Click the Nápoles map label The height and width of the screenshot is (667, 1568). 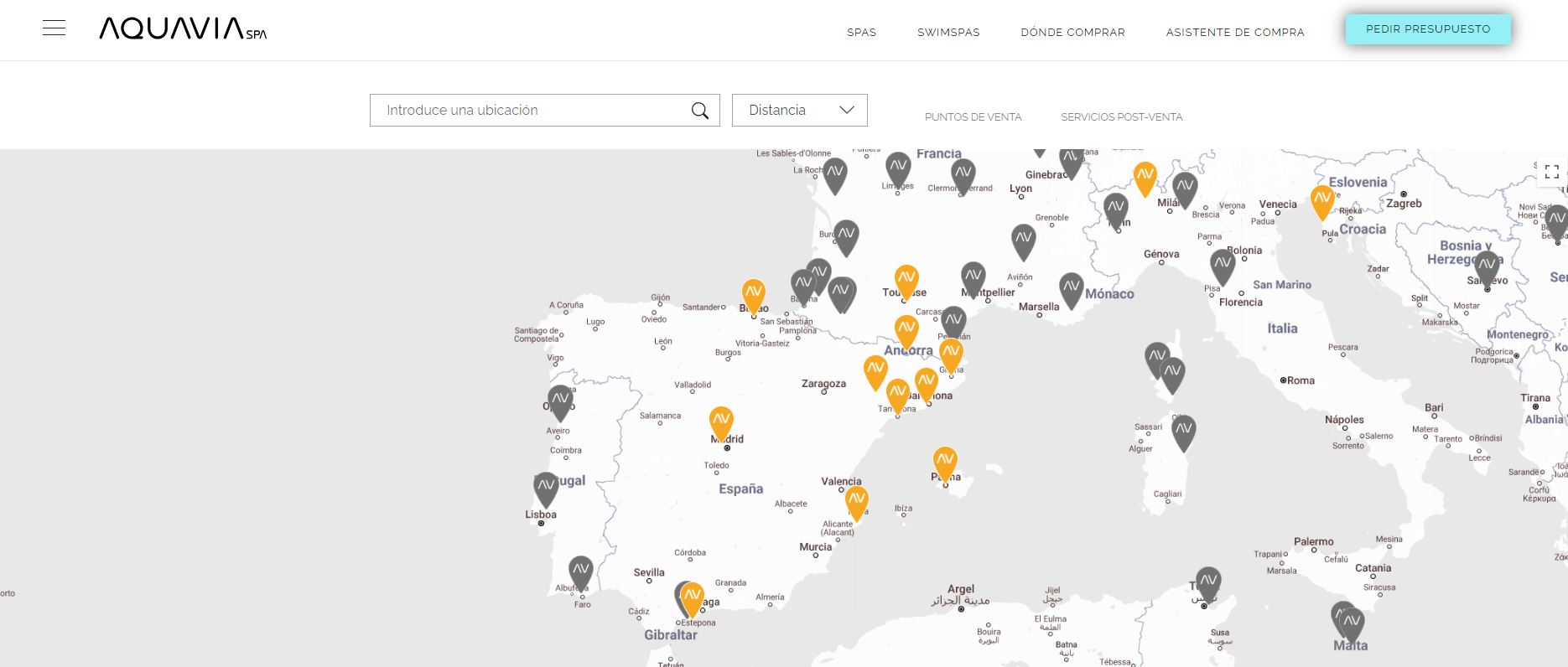(1344, 420)
